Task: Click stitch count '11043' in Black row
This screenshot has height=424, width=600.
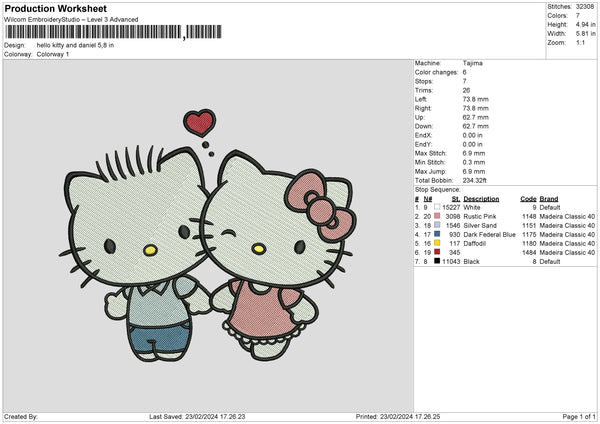Action: pos(451,261)
